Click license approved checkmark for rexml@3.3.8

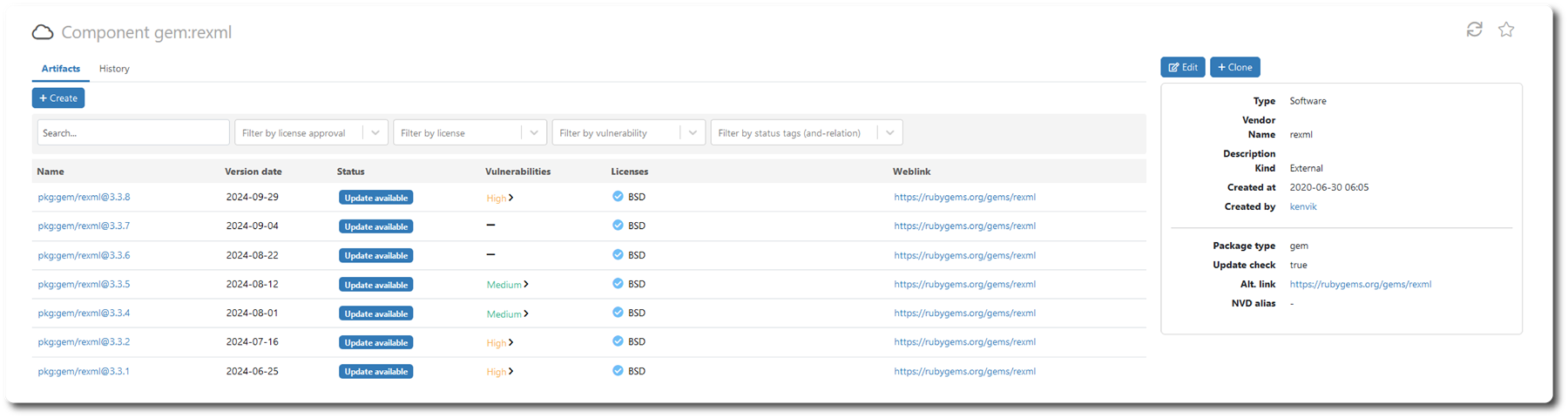click(618, 197)
